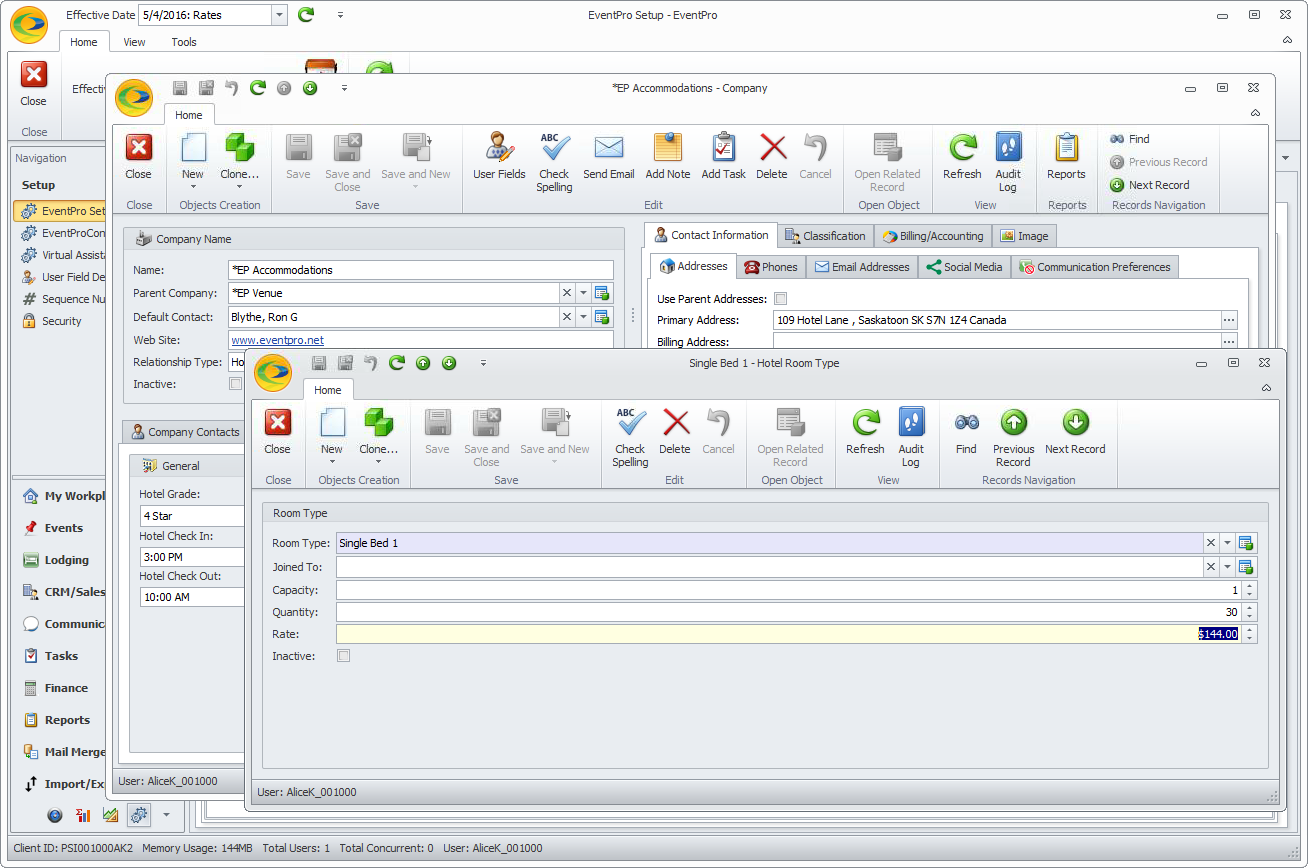This screenshot has width=1308, height=868.
Task: Toggle Inactive checkbox in Hotel Room Type
Action: tap(344, 656)
